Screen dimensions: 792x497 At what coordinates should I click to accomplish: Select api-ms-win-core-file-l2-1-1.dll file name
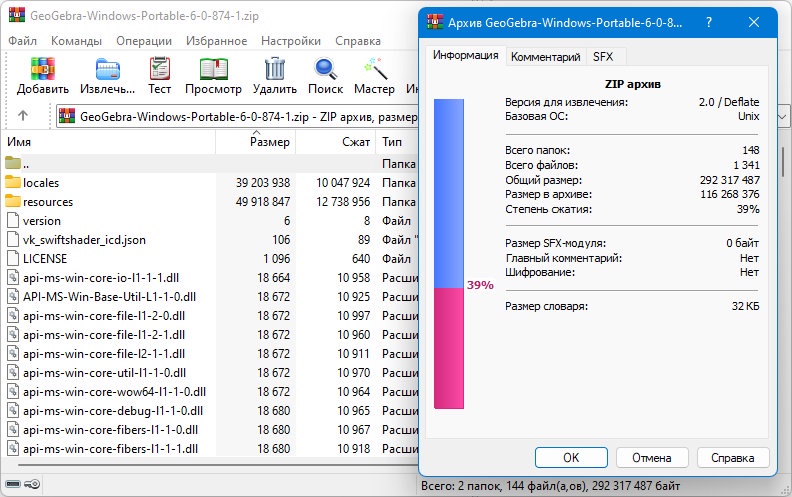tap(104, 354)
